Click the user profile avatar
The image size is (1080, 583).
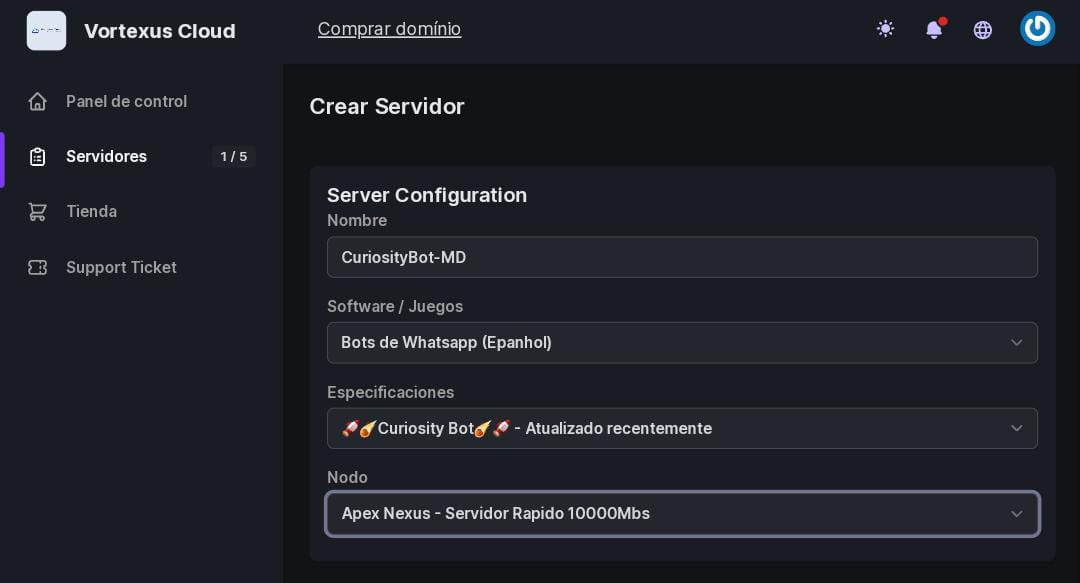point(1037,29)
